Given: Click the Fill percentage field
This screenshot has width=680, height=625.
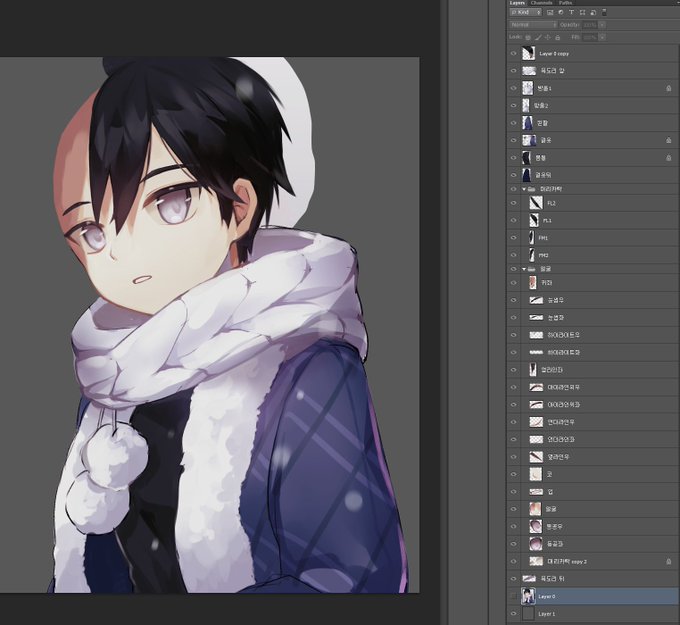Looking at the screenshot, I should 590,38.
